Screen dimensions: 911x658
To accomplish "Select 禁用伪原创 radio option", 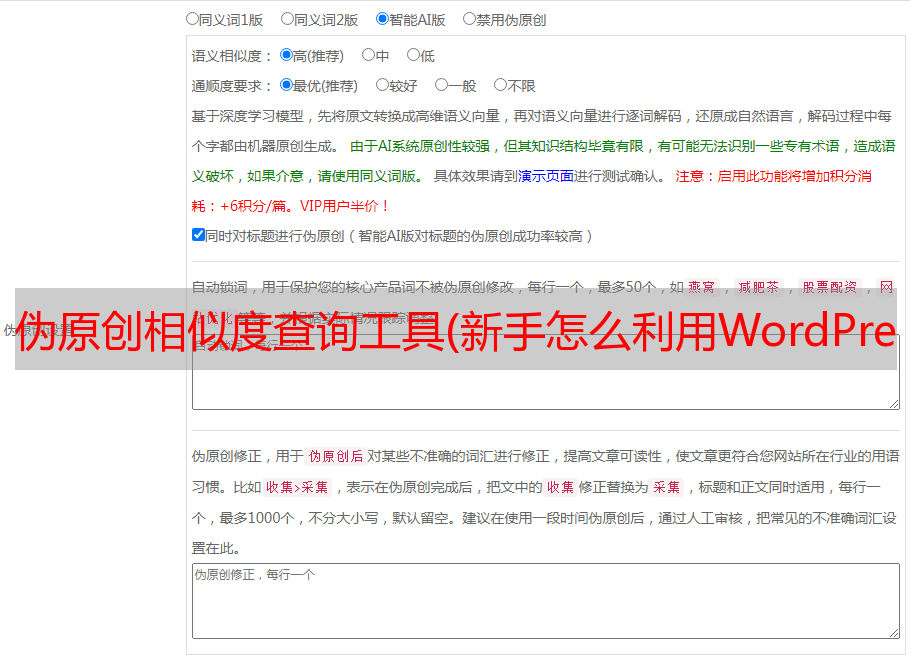I will 469,19.
